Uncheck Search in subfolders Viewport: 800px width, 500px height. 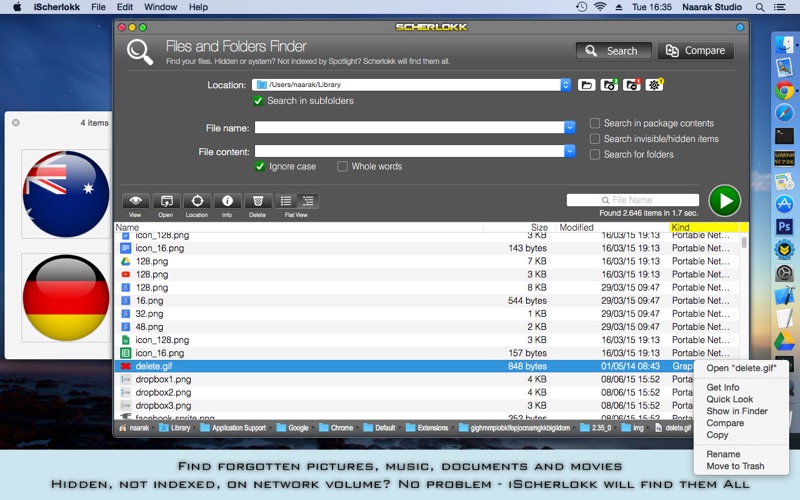tap(260, 101)
